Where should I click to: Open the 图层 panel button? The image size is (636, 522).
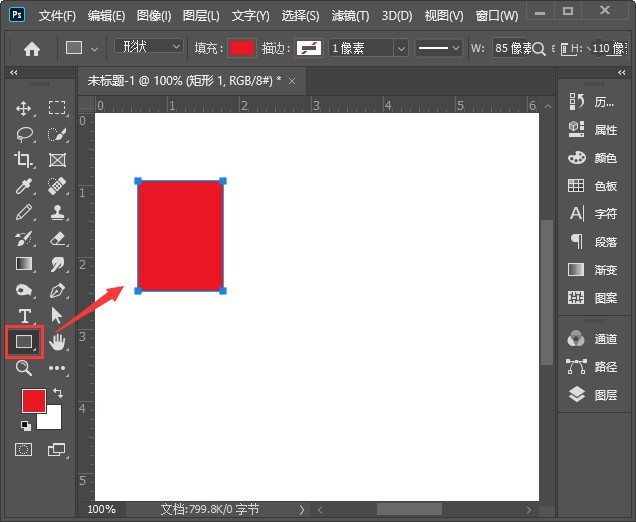pyautogui.click(x=594, y=395)
